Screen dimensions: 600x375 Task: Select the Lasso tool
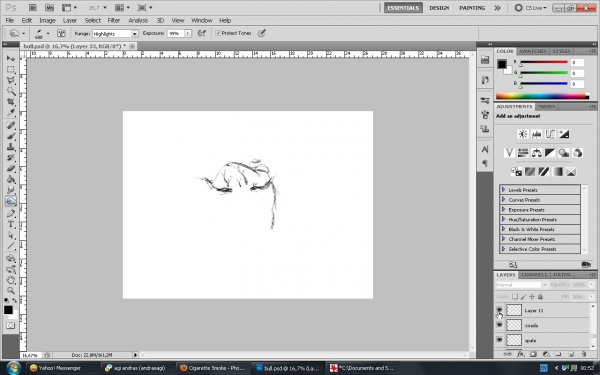[11, 80]
